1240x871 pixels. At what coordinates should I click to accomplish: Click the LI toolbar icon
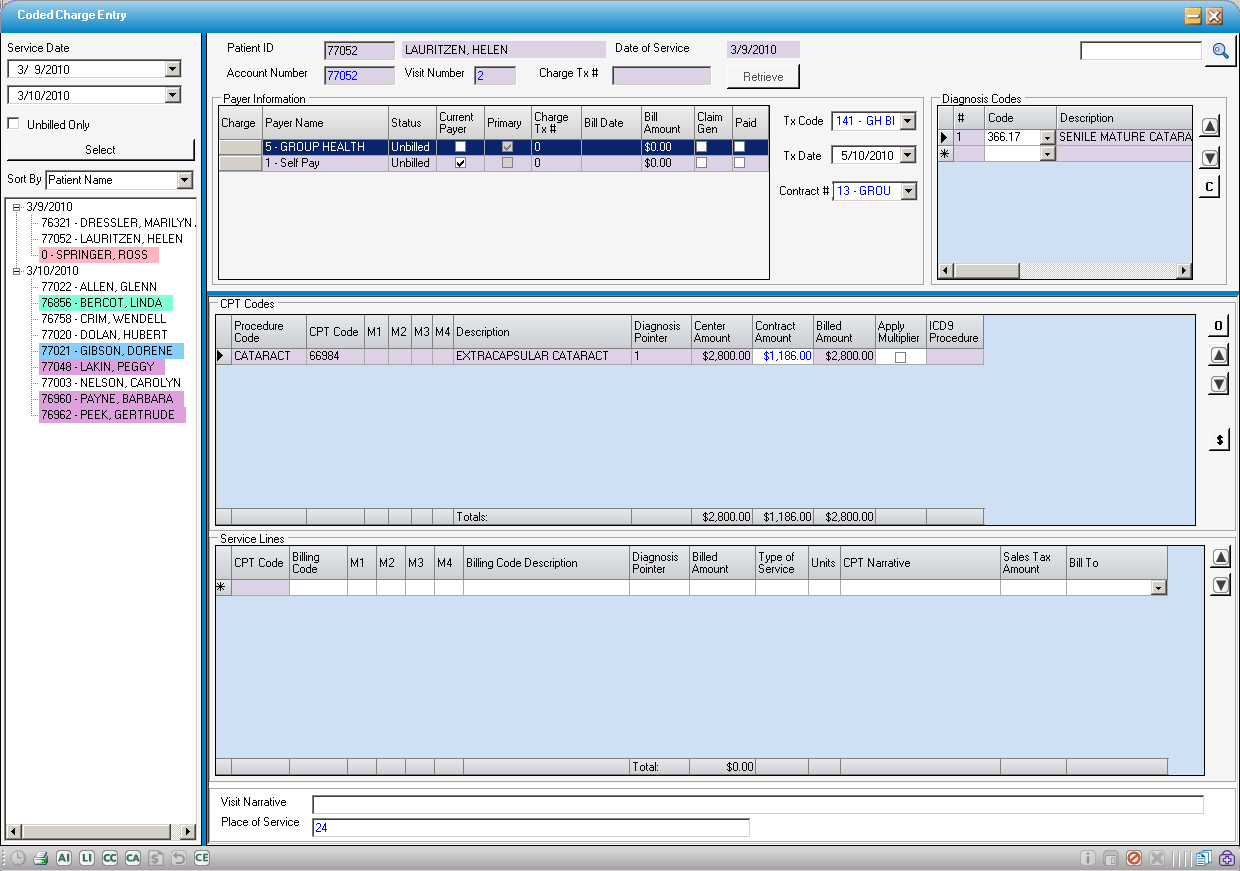click(x=87, y=858)
